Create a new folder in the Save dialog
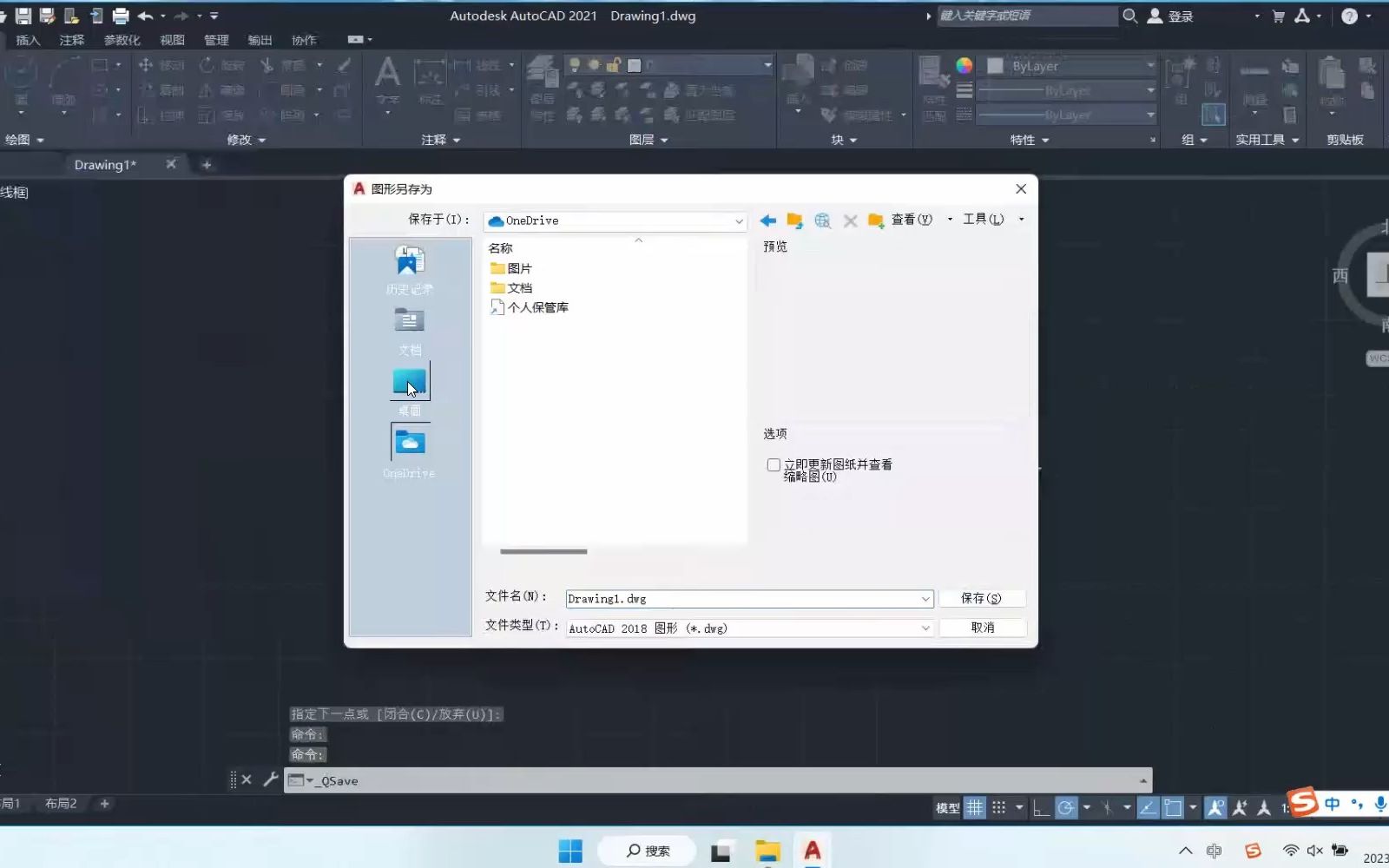1389x868 pixels. 875,220
